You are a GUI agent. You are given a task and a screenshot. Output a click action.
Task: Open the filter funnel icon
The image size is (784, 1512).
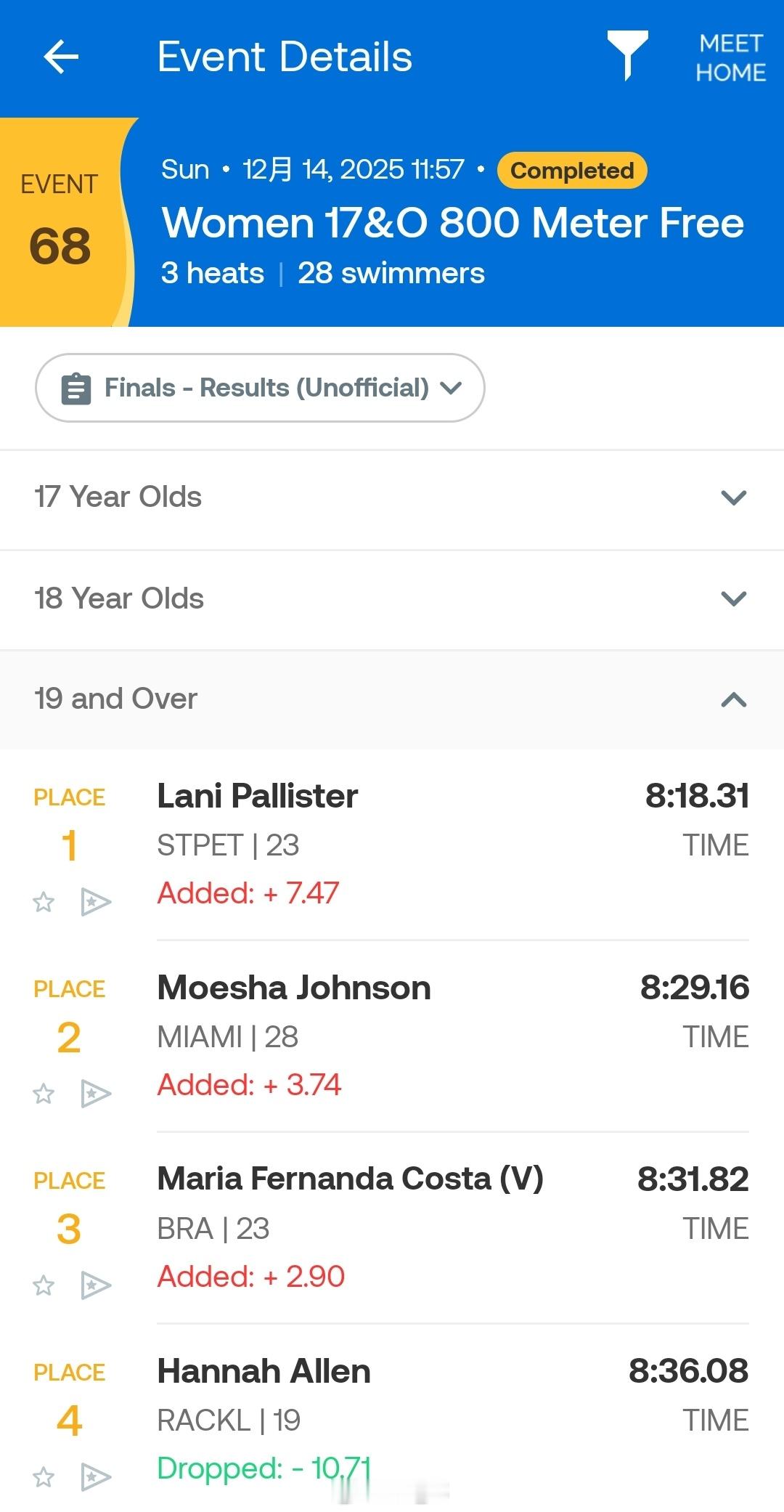(627, 54)
